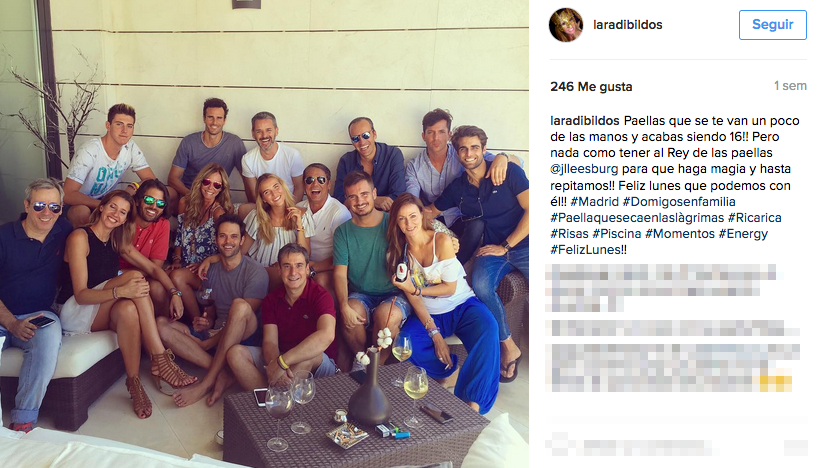Open the #Risas hashtag

point(569,234)
